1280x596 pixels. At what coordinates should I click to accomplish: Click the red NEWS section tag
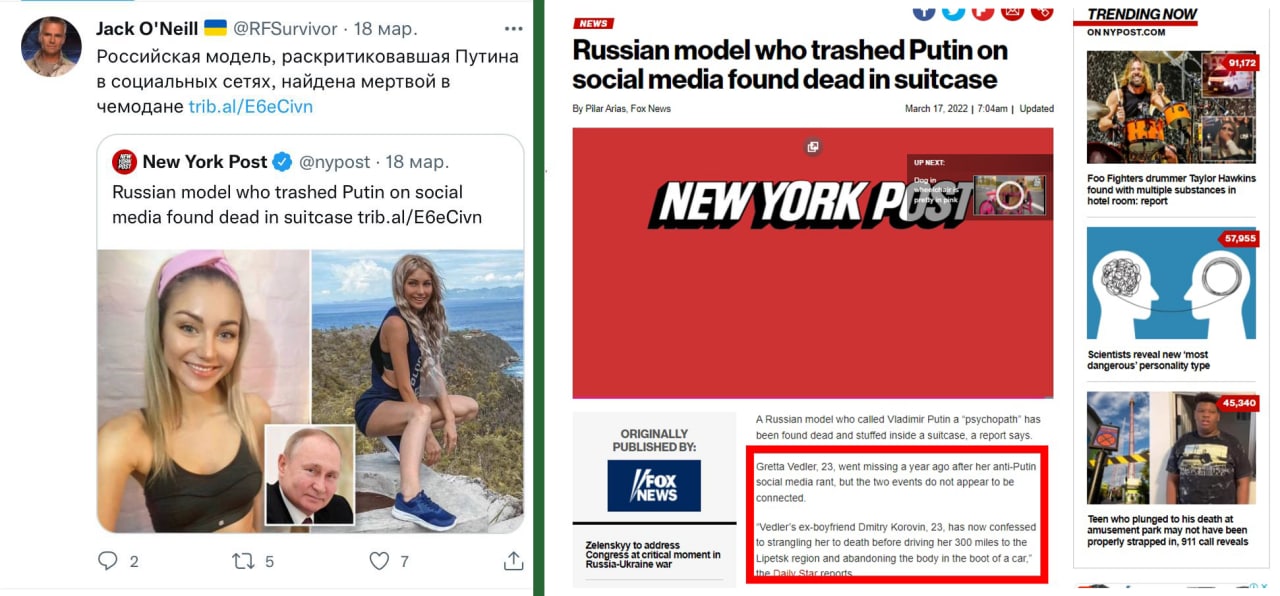click(594, 23)
